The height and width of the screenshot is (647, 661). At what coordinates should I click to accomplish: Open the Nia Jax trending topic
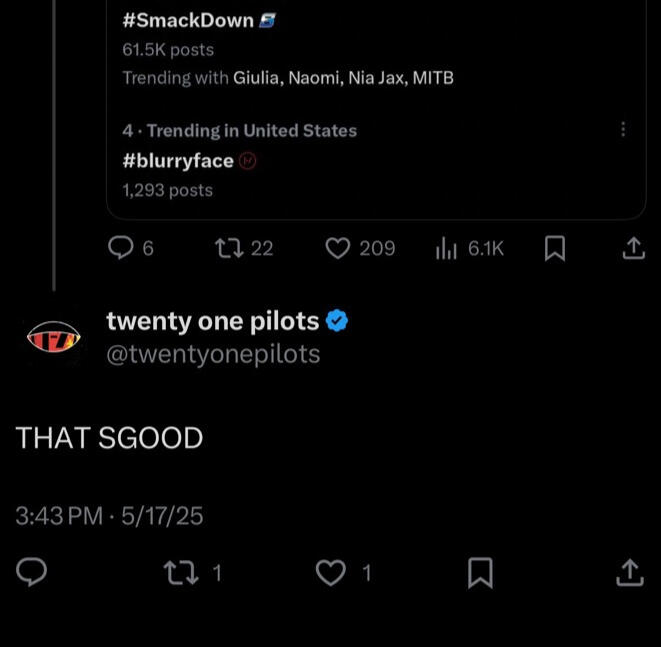(376, 77)
